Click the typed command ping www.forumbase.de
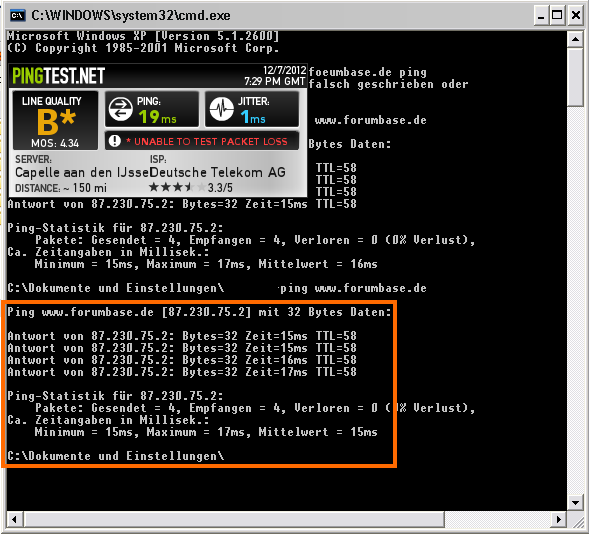The image size is (589, 534). (353, 288)
